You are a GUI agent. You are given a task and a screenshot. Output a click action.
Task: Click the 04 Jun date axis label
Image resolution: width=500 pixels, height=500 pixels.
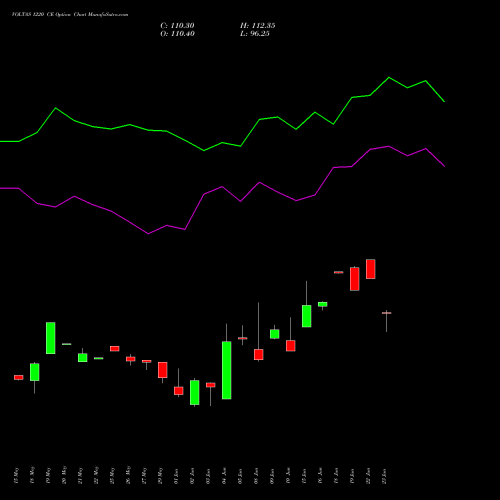225,476
